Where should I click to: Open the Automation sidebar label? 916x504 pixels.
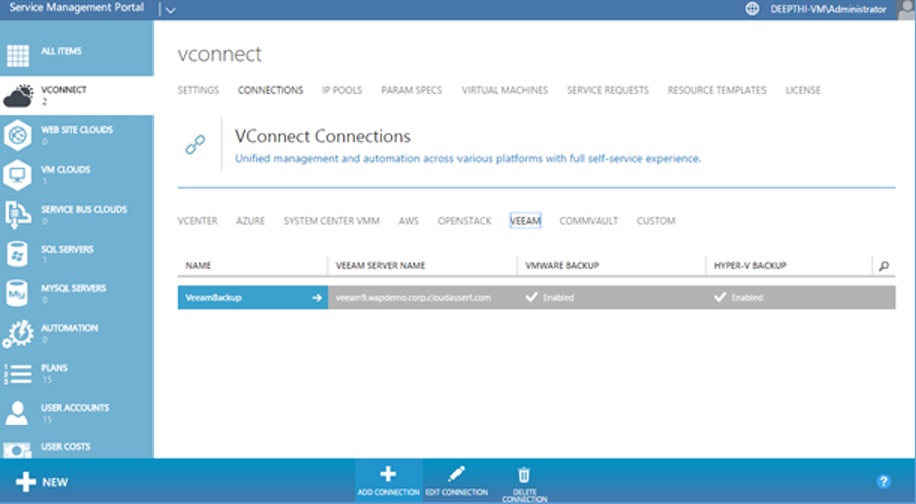coord(69,328)
